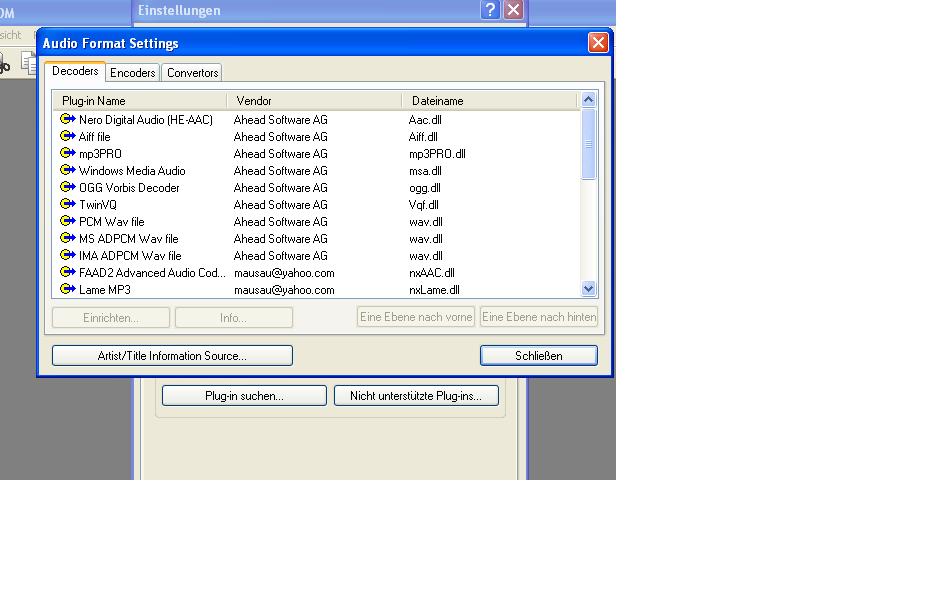Select the Nero Digital Audio (HE-AAC) row
Screen dimensions: 951x610
(146, 119)
